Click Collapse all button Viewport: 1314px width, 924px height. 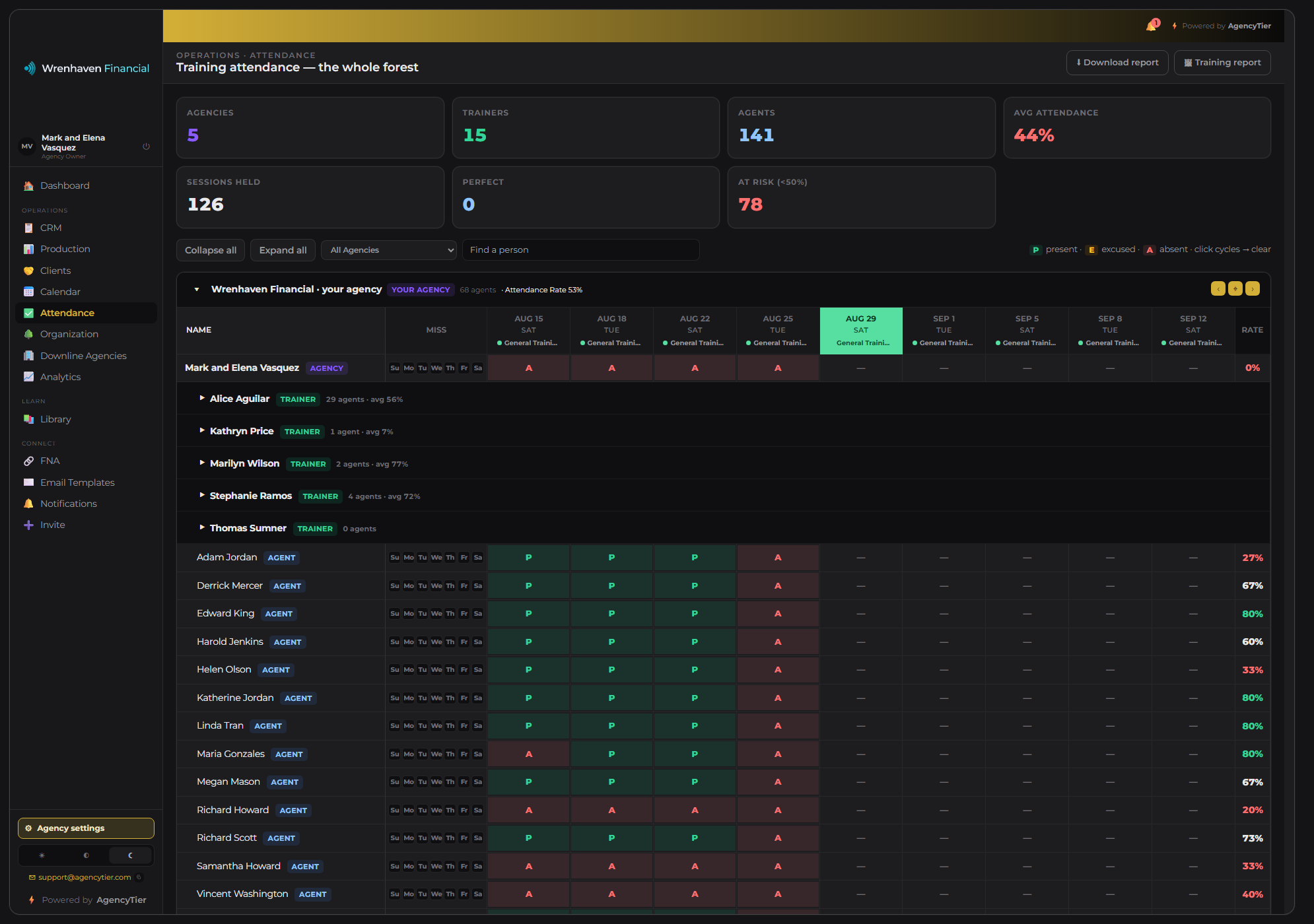pyautogui.click(x=211, y=250)
